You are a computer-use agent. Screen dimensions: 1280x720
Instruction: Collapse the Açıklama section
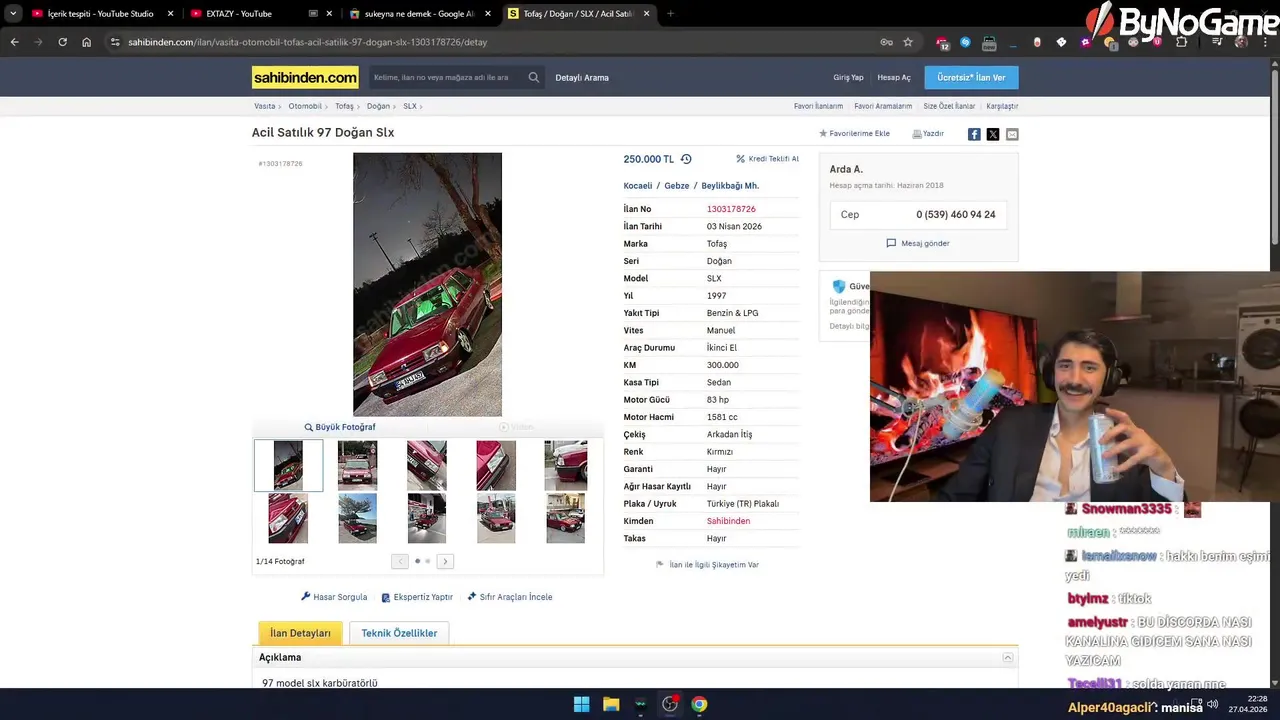coord(1008,657)
